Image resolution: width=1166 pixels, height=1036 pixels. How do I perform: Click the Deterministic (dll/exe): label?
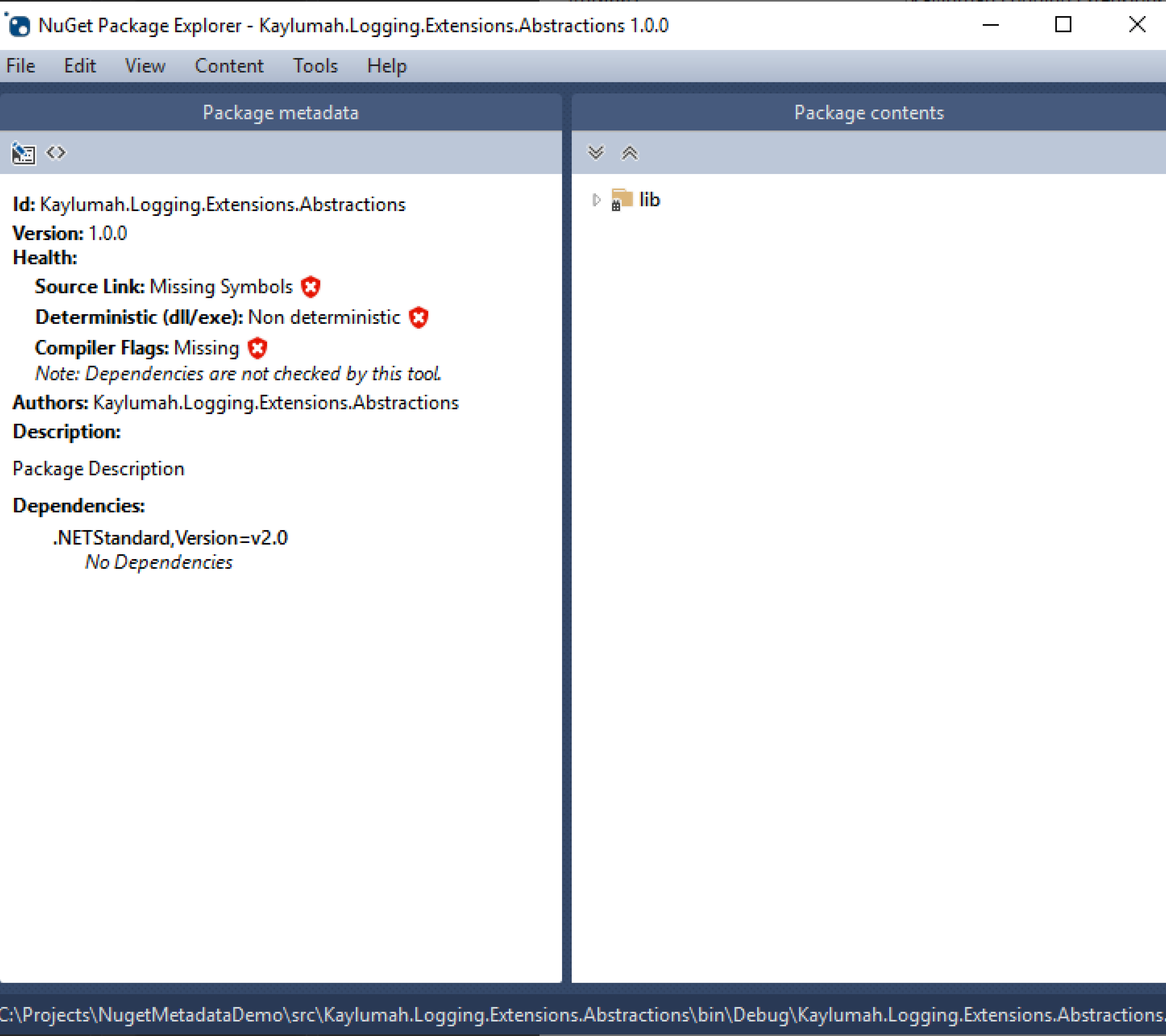point(139,317)
